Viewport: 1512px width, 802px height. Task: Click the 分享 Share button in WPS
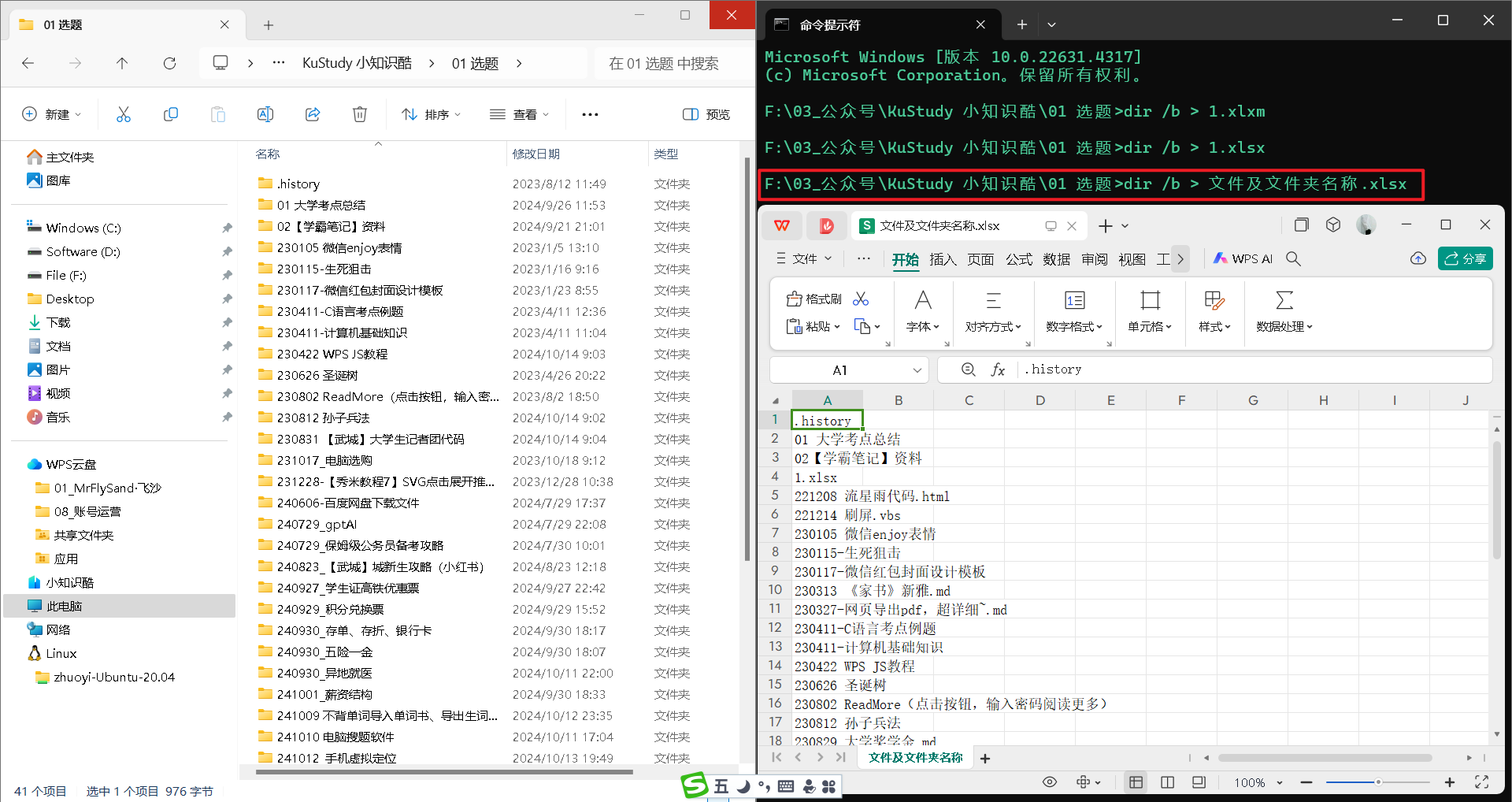tap(1465, 258)
